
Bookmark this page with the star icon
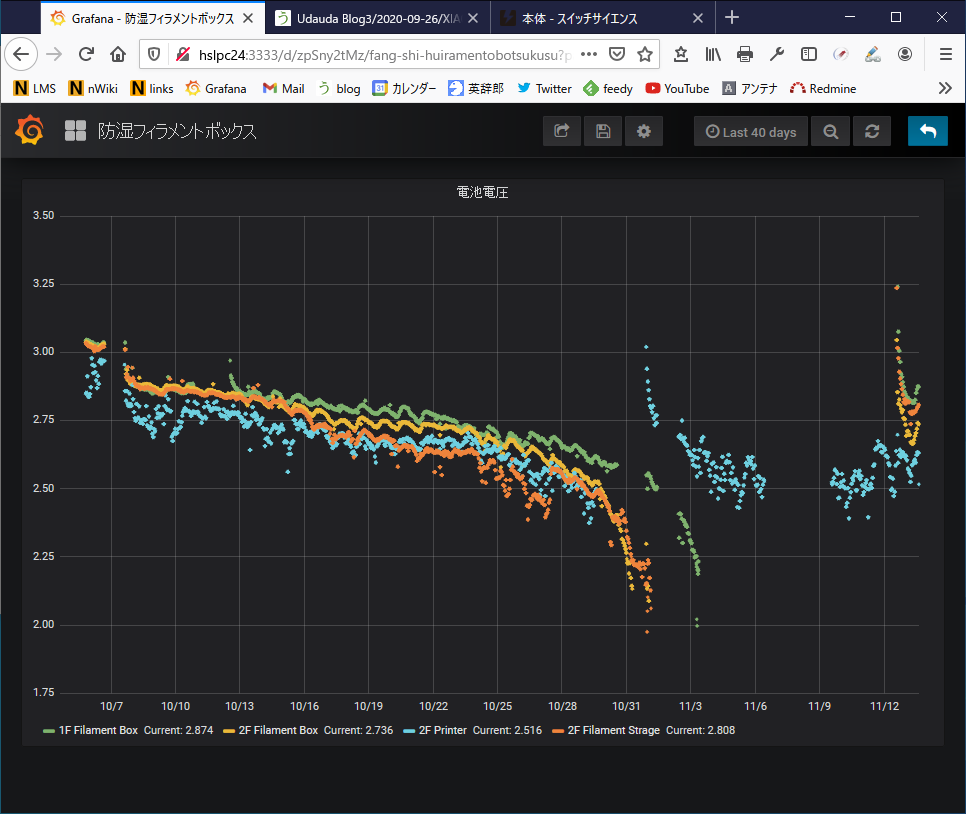pos(646,54)
